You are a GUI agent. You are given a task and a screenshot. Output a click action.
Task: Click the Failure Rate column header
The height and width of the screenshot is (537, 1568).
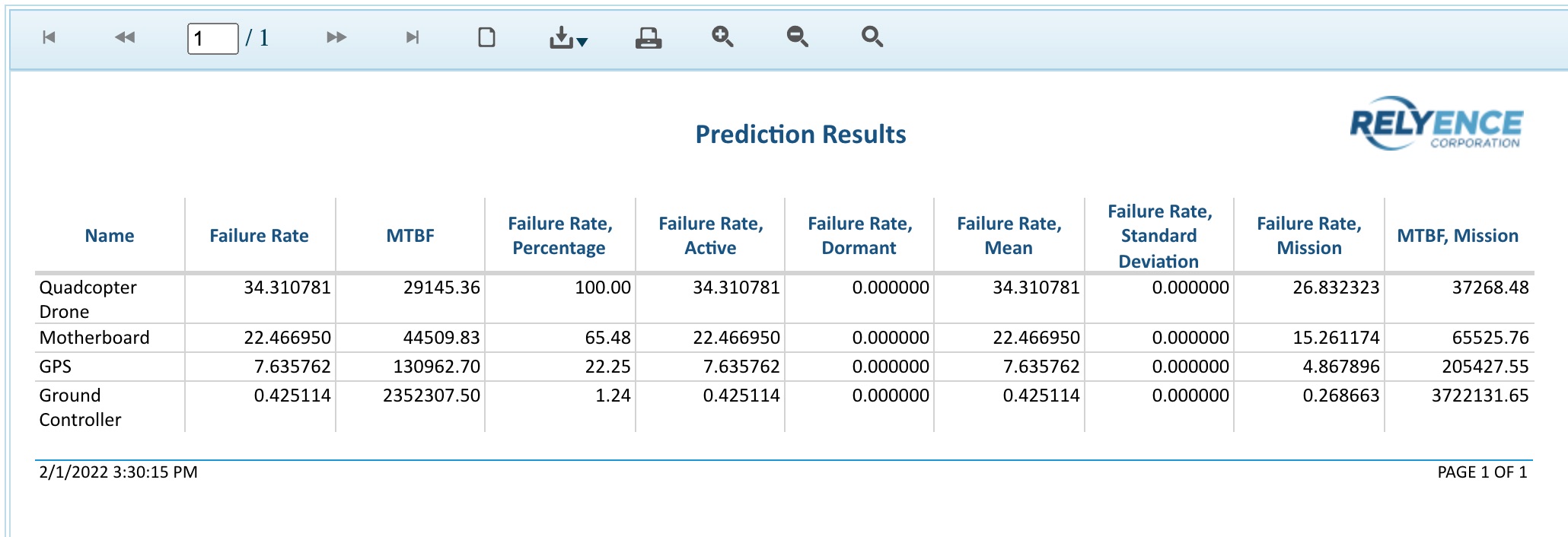258,236
